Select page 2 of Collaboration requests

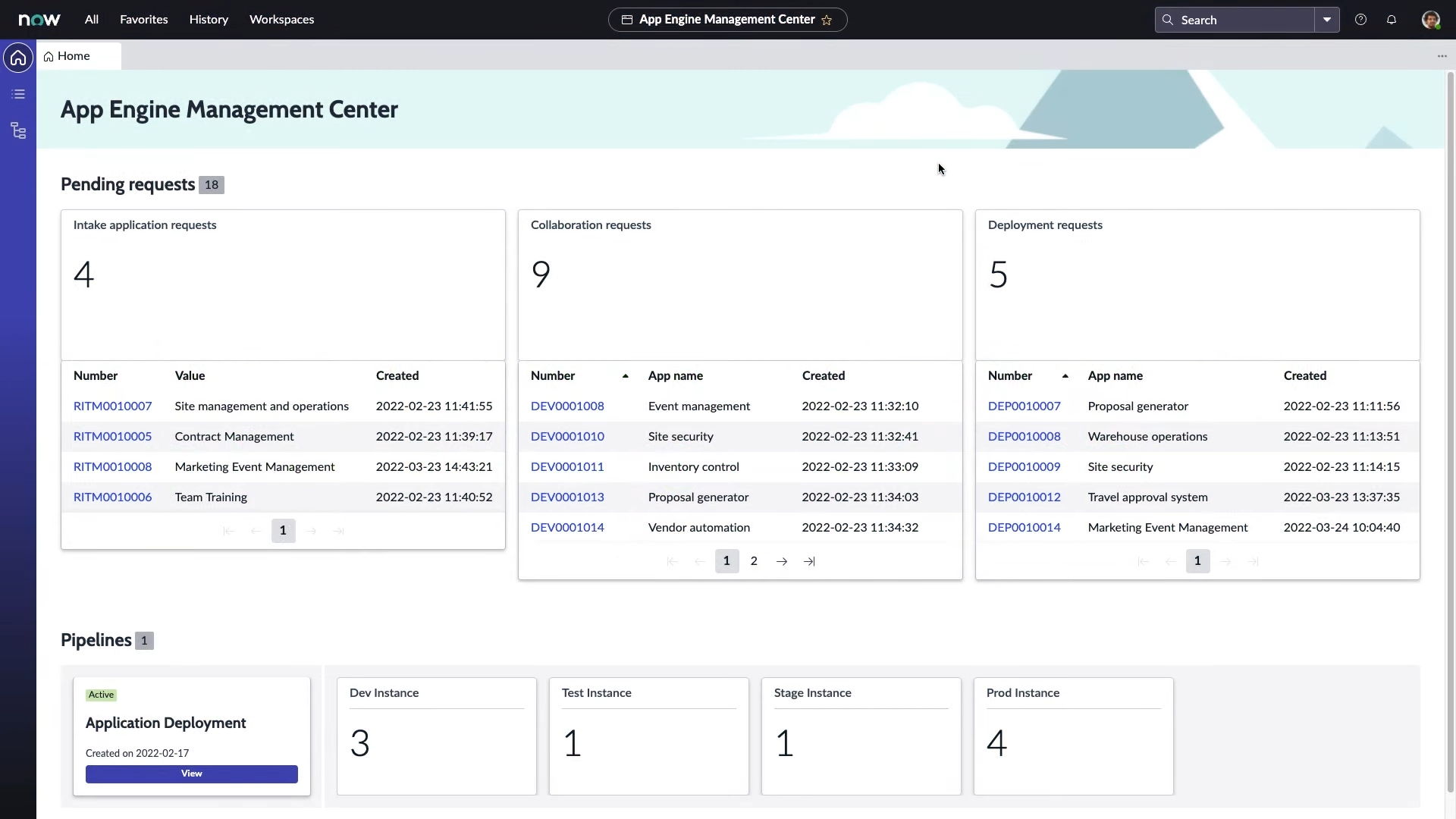[x=754, y=562]
